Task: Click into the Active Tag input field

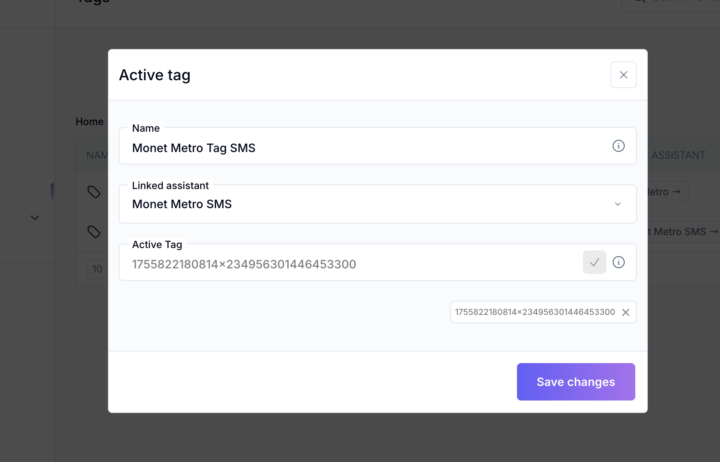Action: click(x=350, y=264)
